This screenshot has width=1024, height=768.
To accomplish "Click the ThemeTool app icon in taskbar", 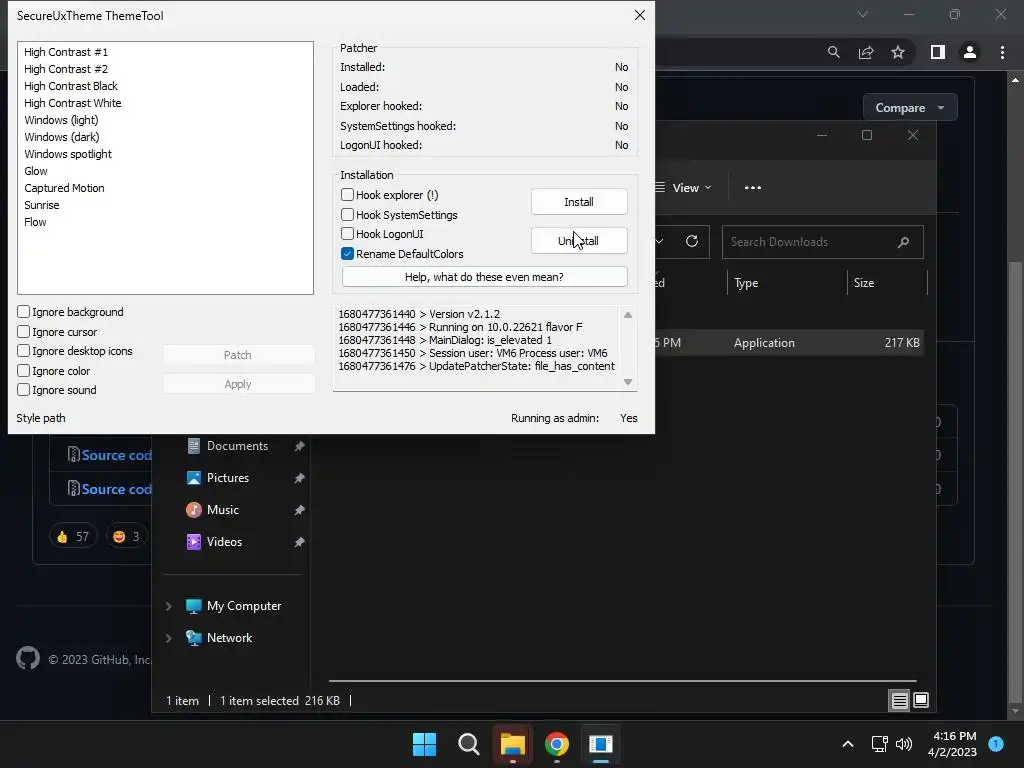I will (600, 744).
